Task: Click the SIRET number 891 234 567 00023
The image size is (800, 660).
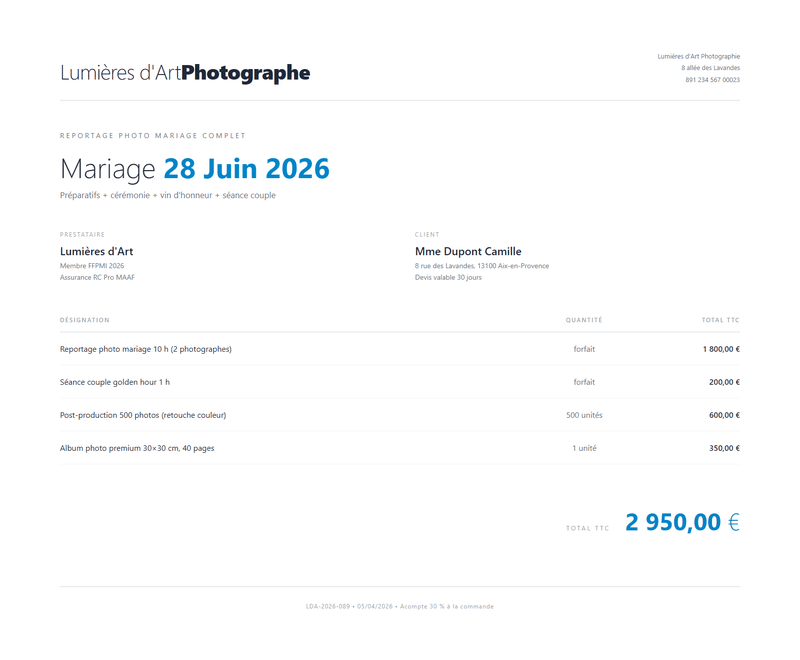Action: (712, 80)
